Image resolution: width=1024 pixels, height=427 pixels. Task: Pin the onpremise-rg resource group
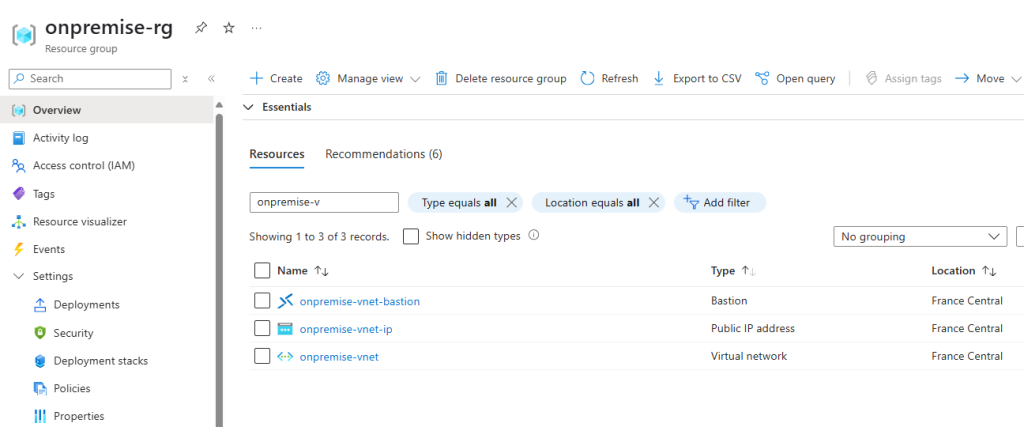(x=202, y=28)
